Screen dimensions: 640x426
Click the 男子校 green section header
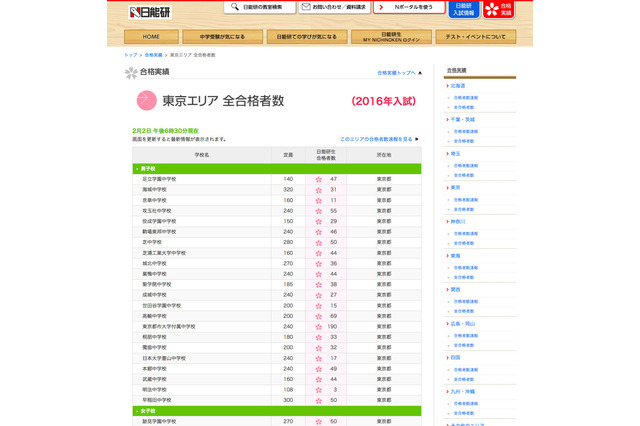tap(277, 169)
